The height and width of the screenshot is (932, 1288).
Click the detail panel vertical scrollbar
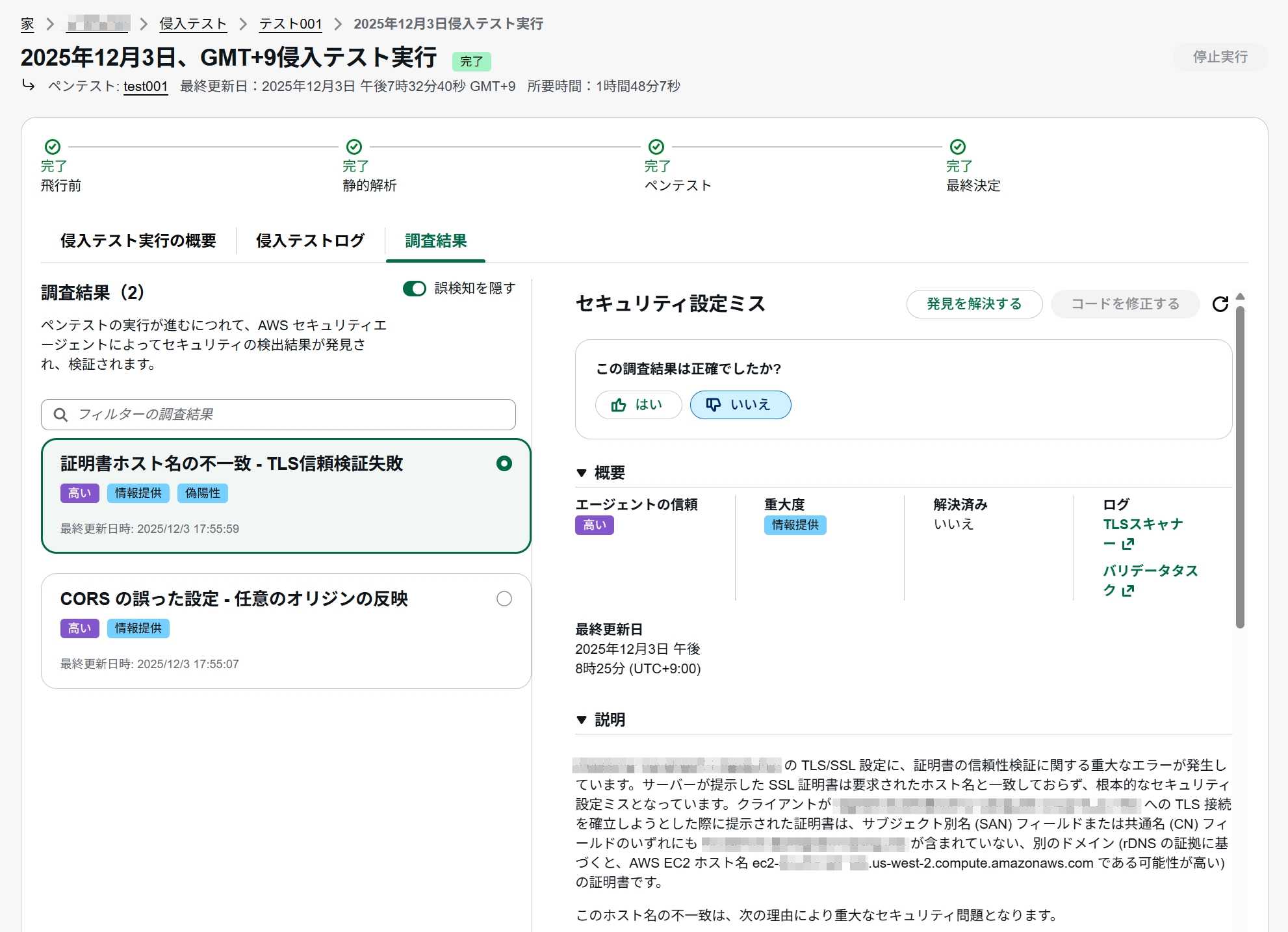1240,468
